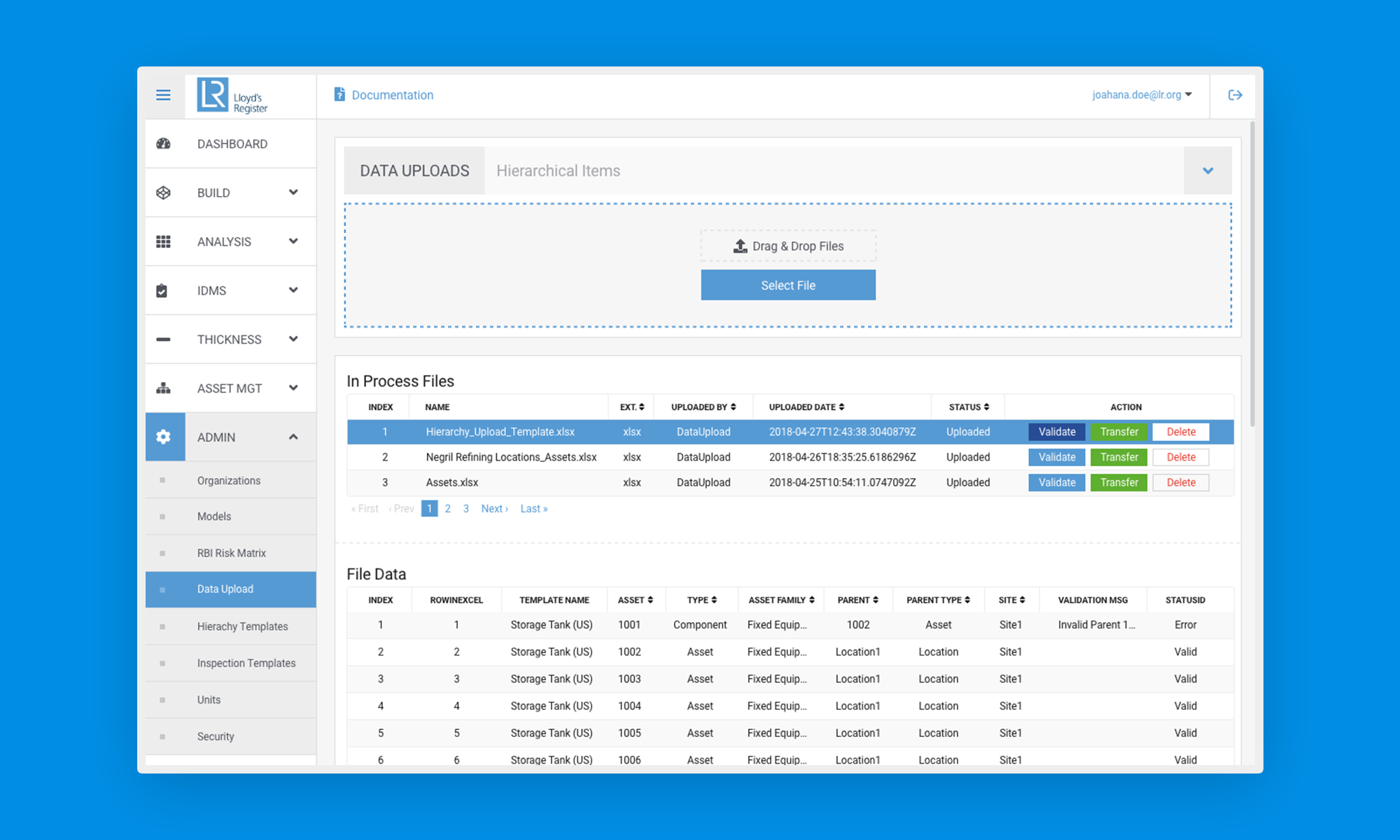Go to page 3 of files

(x=466, y=509)
